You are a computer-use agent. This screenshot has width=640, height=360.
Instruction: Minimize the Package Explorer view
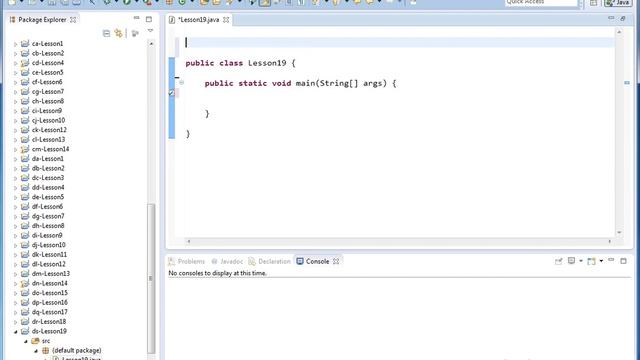click(136, 18)
